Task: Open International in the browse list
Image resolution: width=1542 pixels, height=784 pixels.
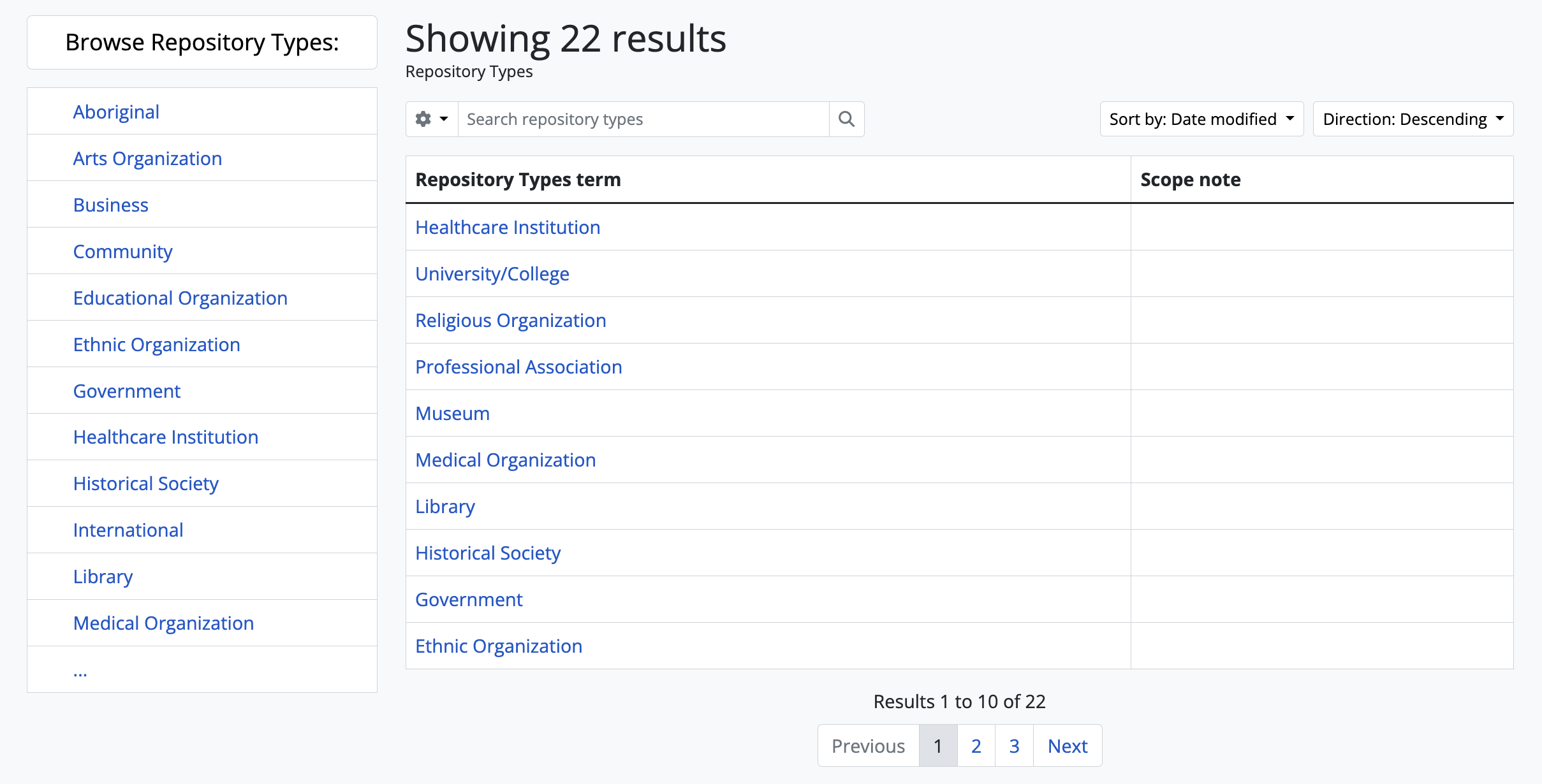Action: (128, 530)
